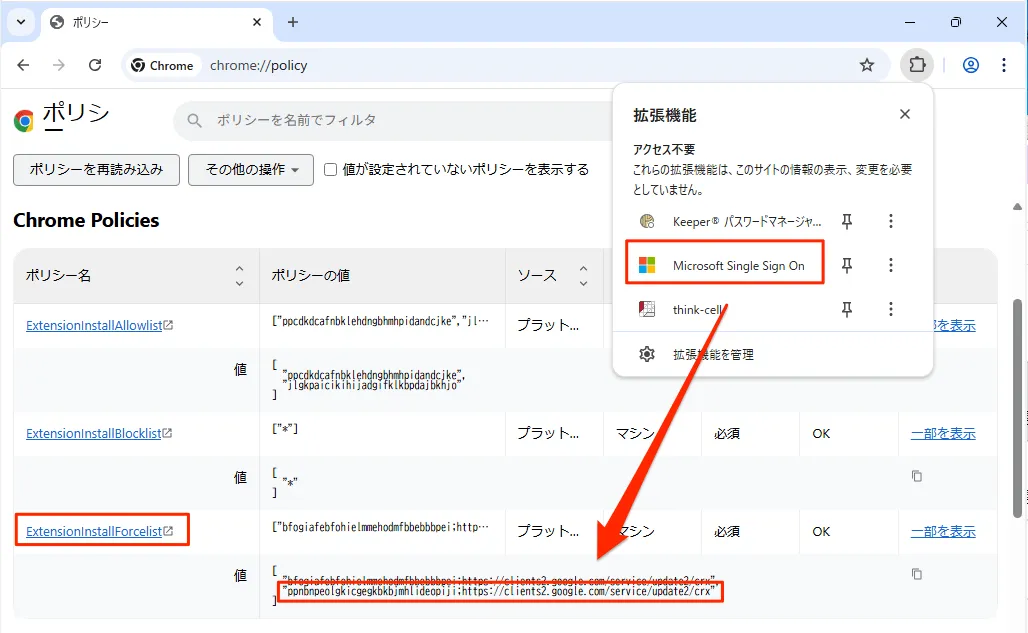Pin the Keeper password manager extension
The image size is (1028, 633).
coord(846,221)
